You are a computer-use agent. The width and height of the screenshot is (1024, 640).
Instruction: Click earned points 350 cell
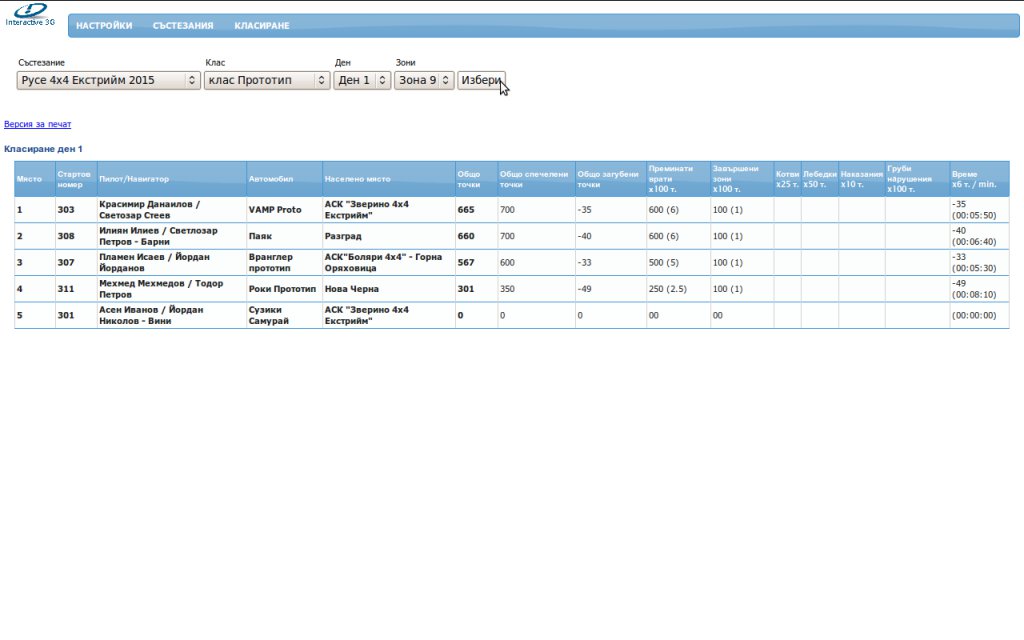536,289
